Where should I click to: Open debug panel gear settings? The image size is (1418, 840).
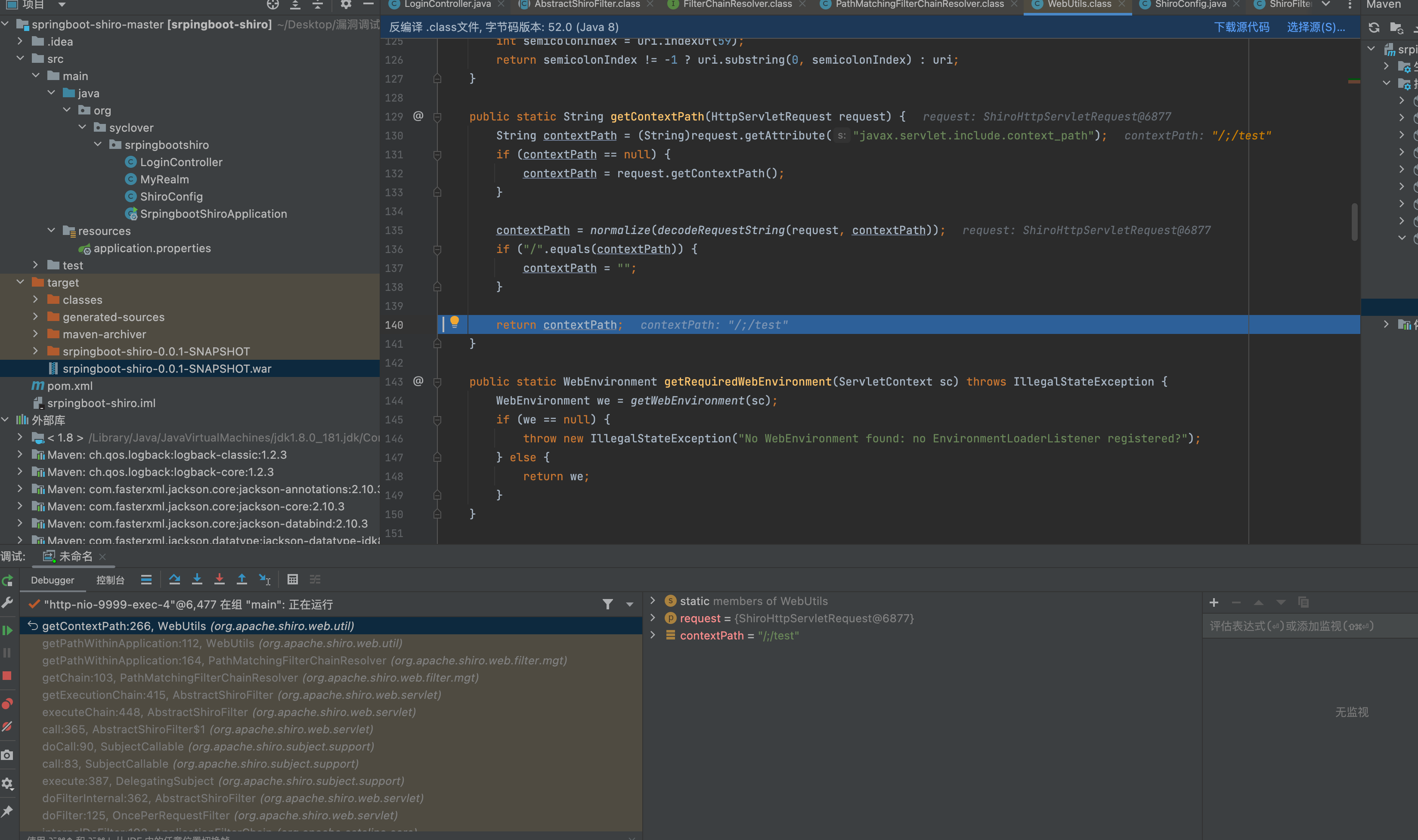(x=7, y=783)
